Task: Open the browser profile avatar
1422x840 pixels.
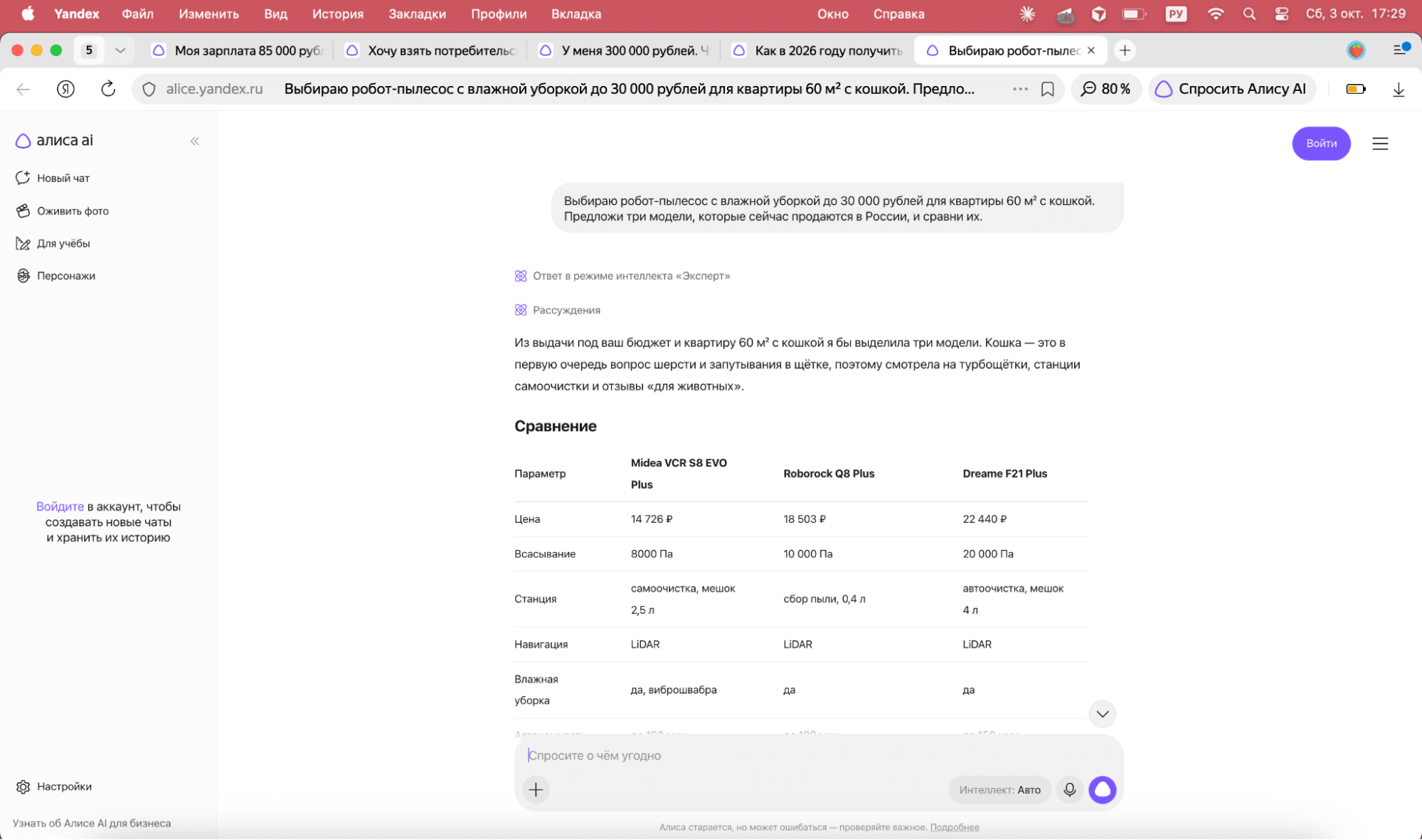Action: pos(1356,50)
